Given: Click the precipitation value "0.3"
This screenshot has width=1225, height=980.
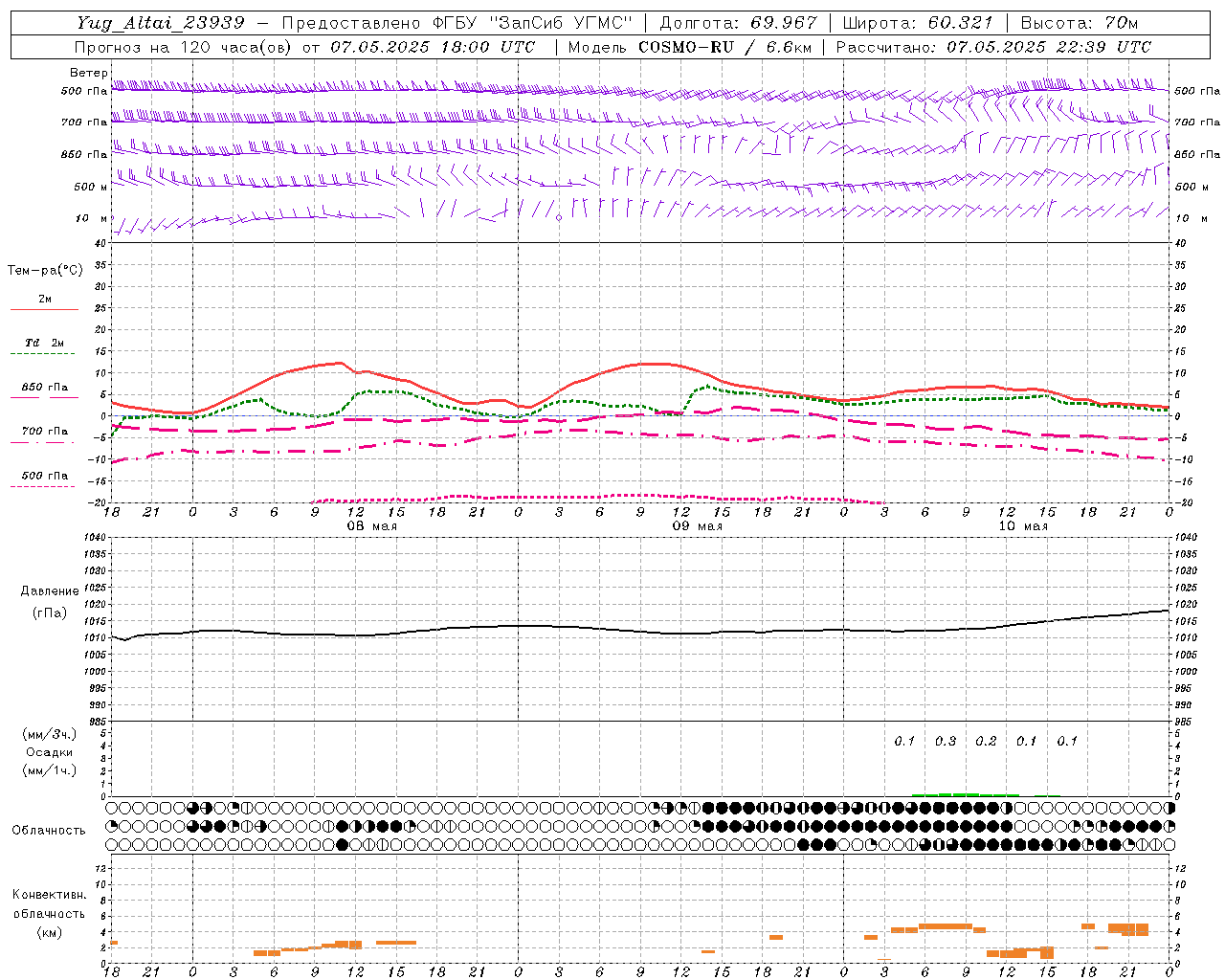Looking at the screenshot, I should (x=946, y=742).
